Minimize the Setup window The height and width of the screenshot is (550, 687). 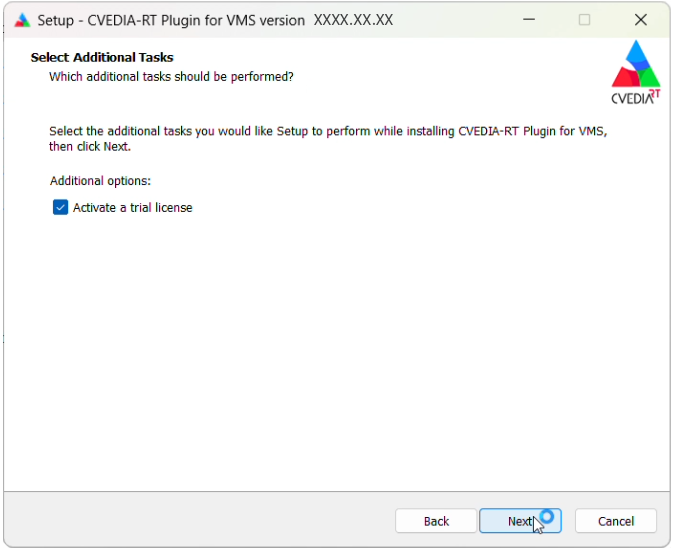pos(529,20)
